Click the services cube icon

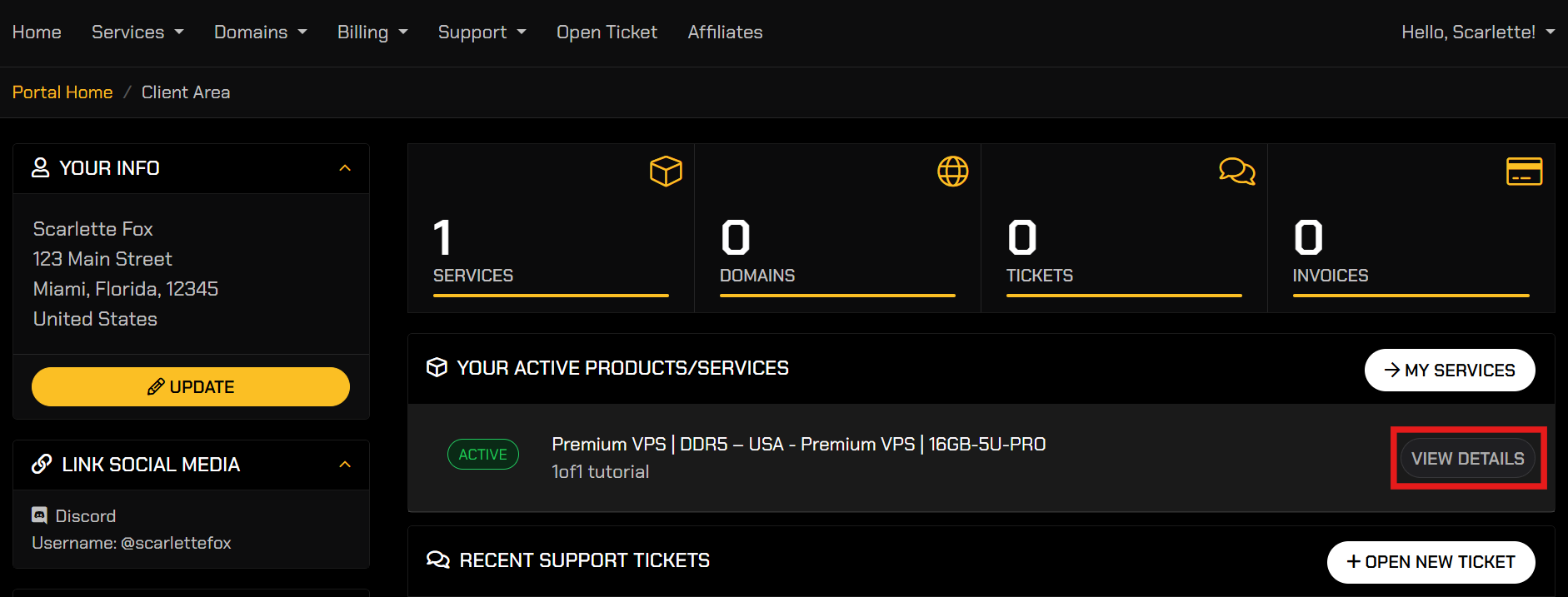(x=666, y=172)
